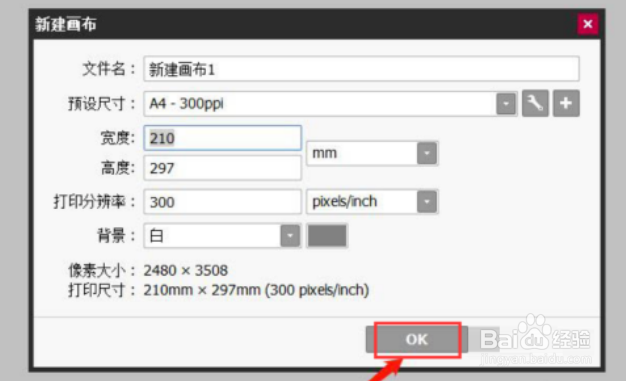Close the 新建画布 dialog

coord(588,24)
